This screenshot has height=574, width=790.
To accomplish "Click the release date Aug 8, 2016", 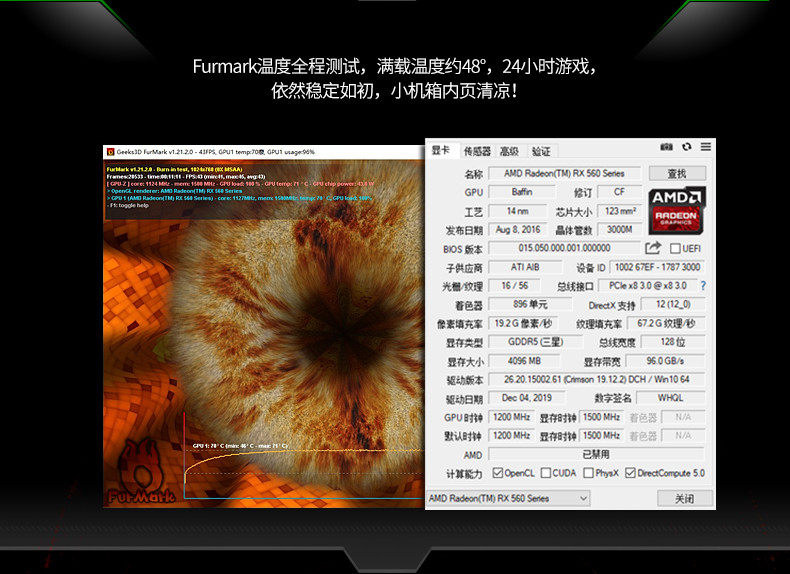I will pyautogui.click(x=518, y=230).
